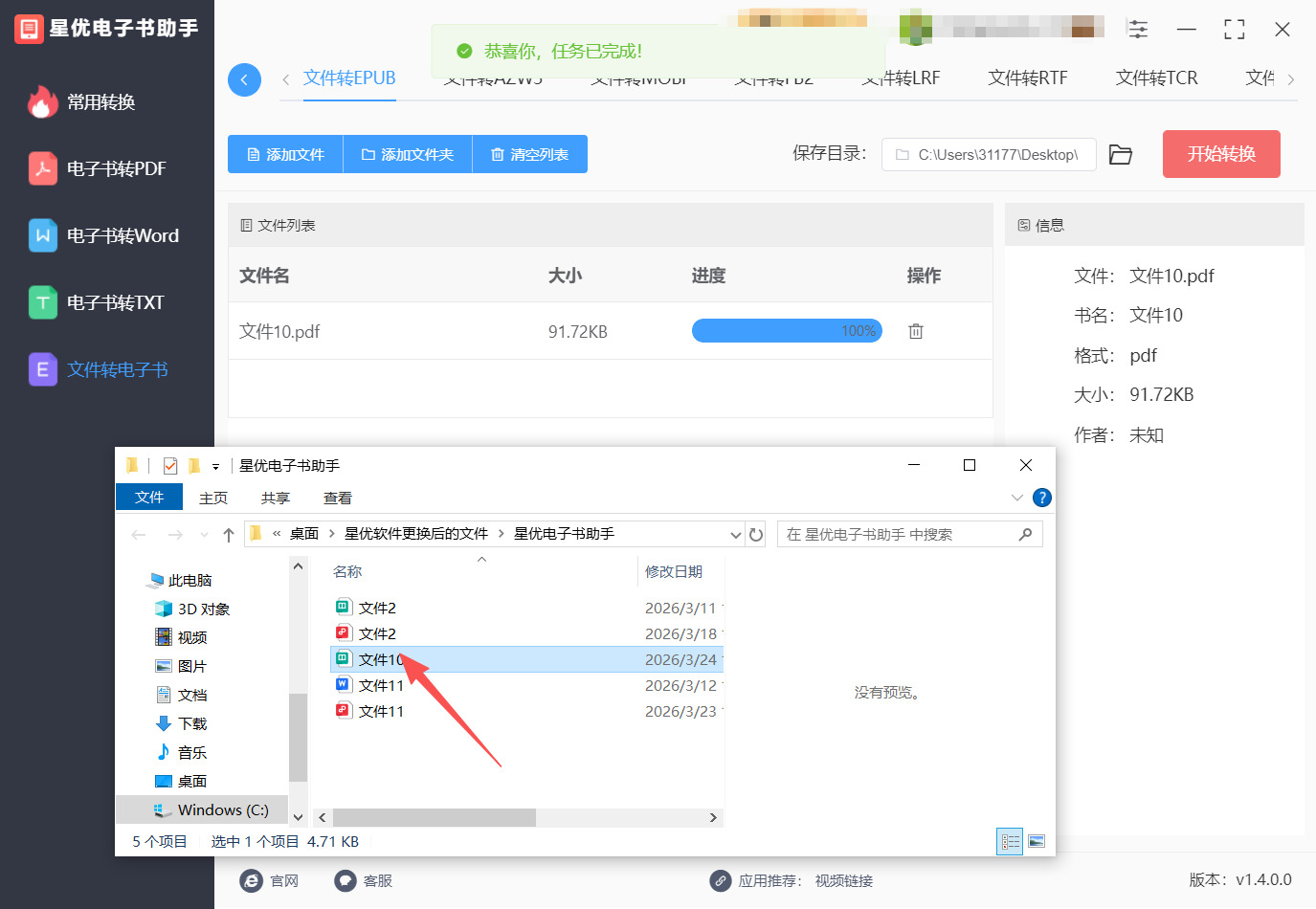Open the 视频链接 recommended link
Screen dimensions: 1316x909
844,881
